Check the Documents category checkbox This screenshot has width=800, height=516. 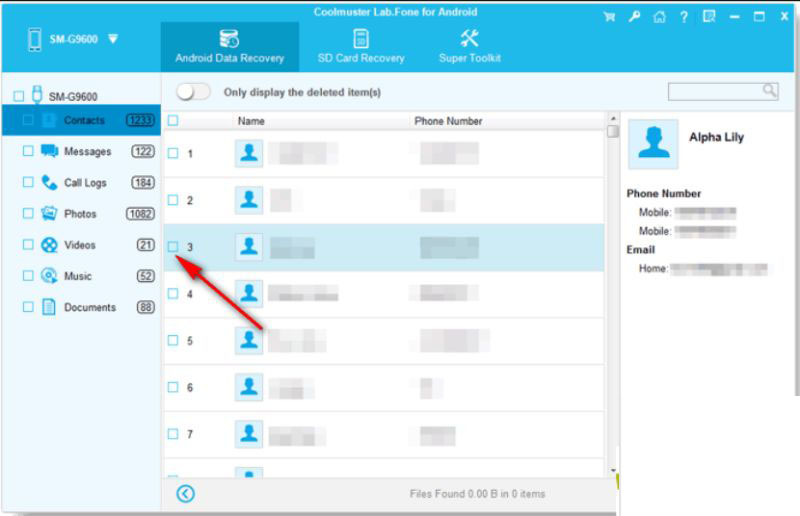[28, 307]
